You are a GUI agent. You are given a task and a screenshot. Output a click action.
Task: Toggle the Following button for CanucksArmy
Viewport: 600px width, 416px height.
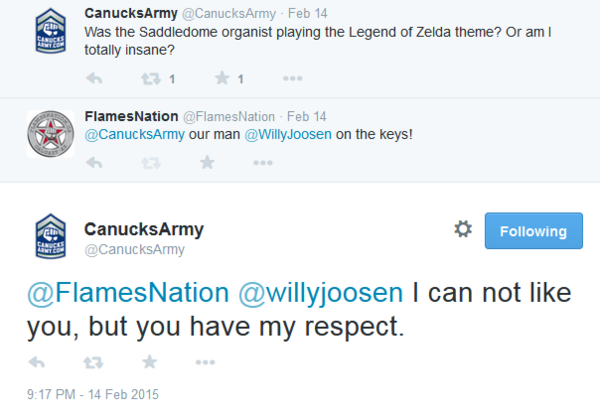(x=534, y=231)
